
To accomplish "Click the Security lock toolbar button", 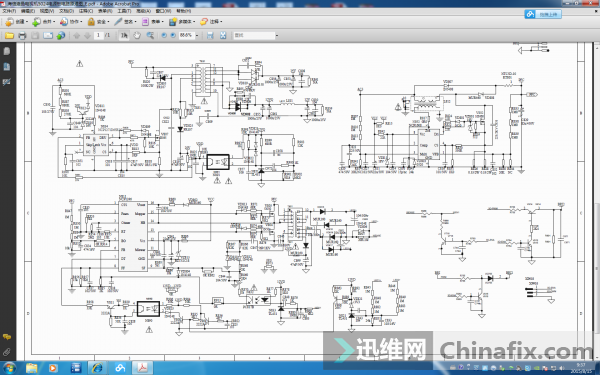I will pyautogui.click(x=98, y=22).
